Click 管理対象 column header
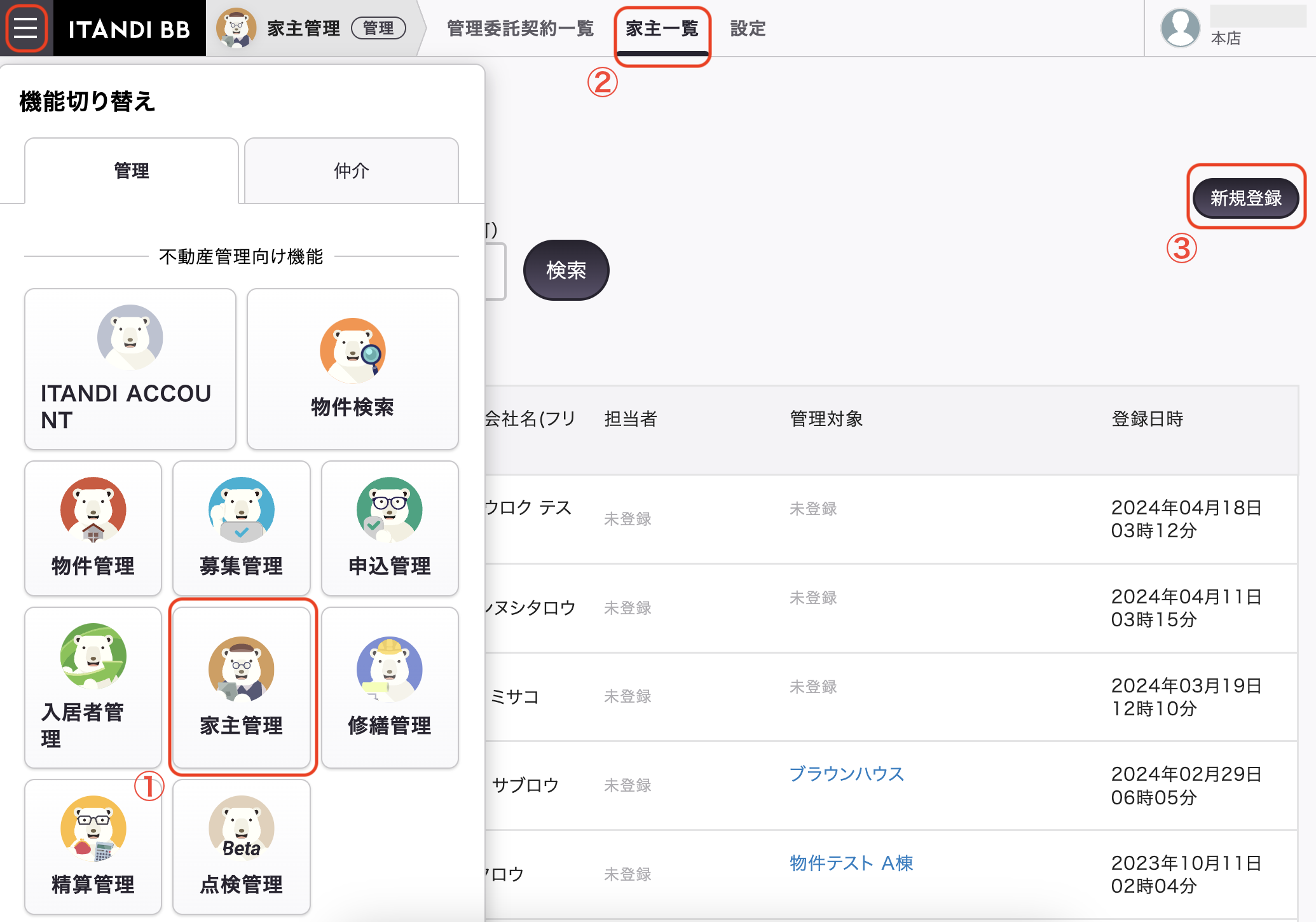Image resolution: width=1316 pixels, height=922 pixels. [826, 419]
